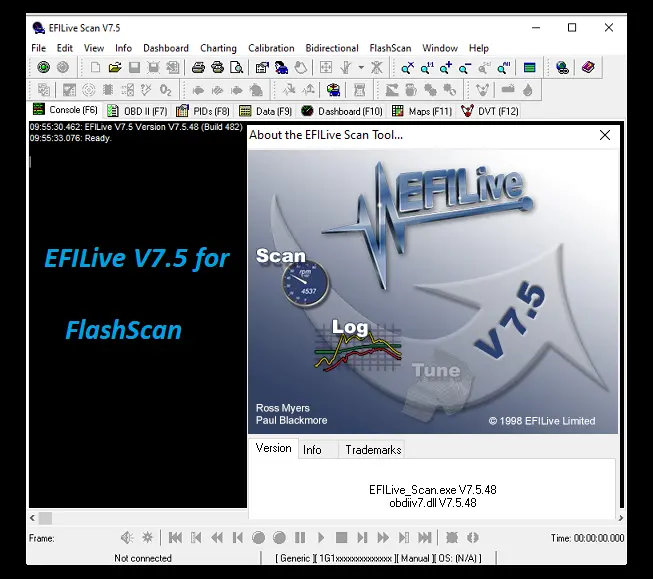Screen dimensions: 653x579
Task: Click the green Connect button in toolbar
Action: 44,67
